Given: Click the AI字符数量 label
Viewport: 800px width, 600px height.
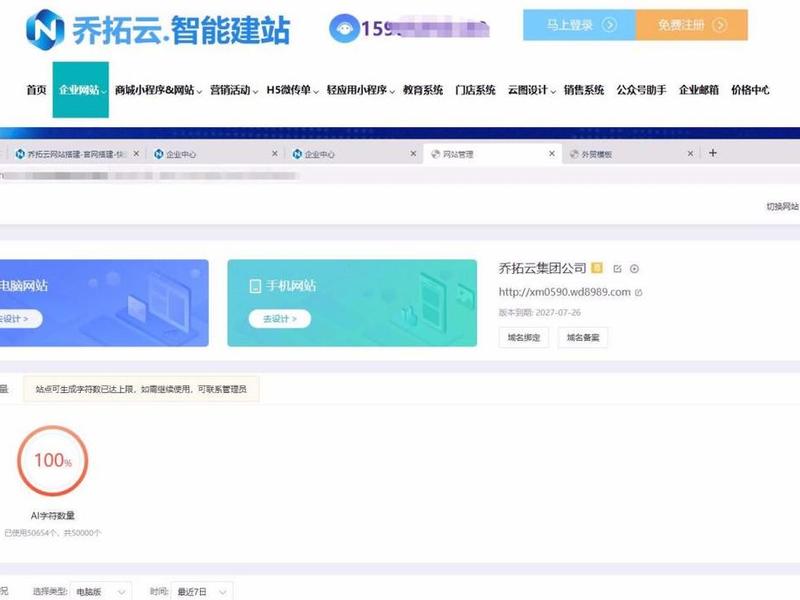Looking at the screenshot, I should click(x=53, y=516).
